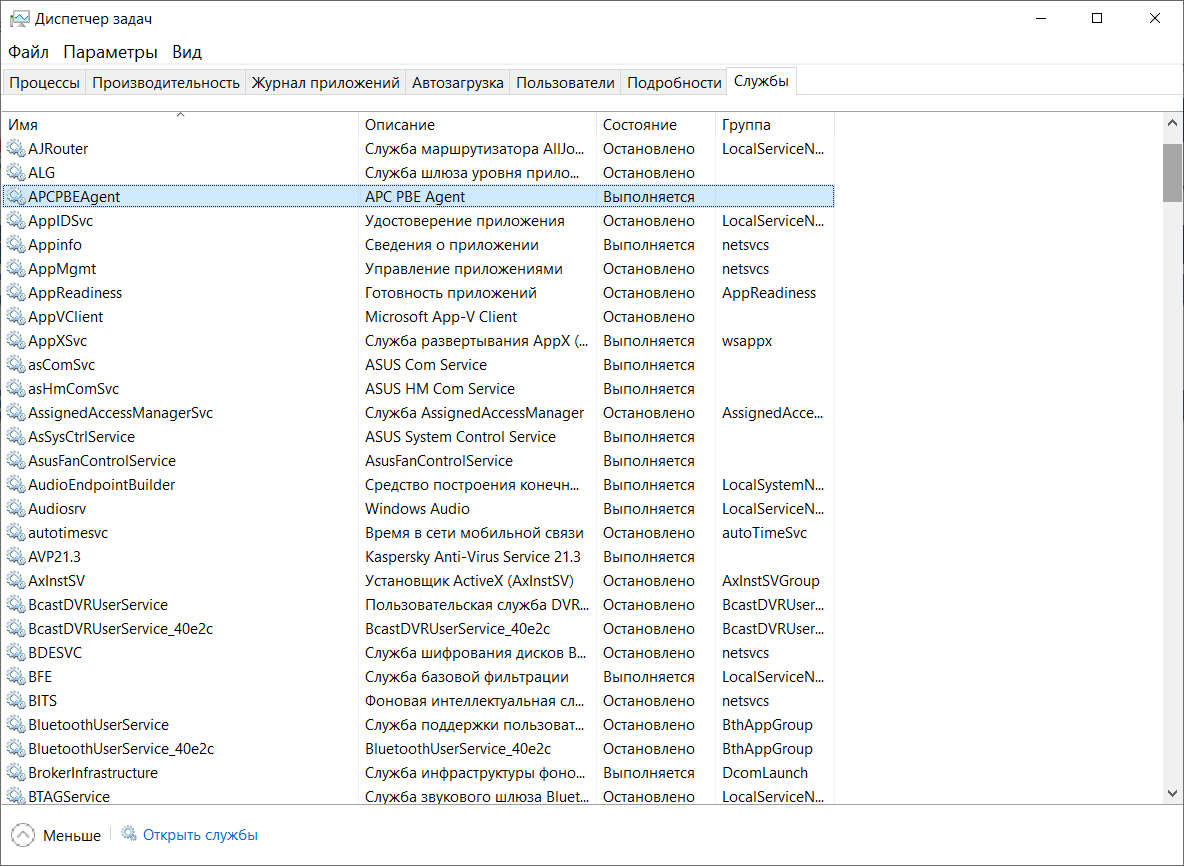The width and height of the screenshot is (1184, 866).
Task: Open the Открыть службы link
Action: coord(200,834)
